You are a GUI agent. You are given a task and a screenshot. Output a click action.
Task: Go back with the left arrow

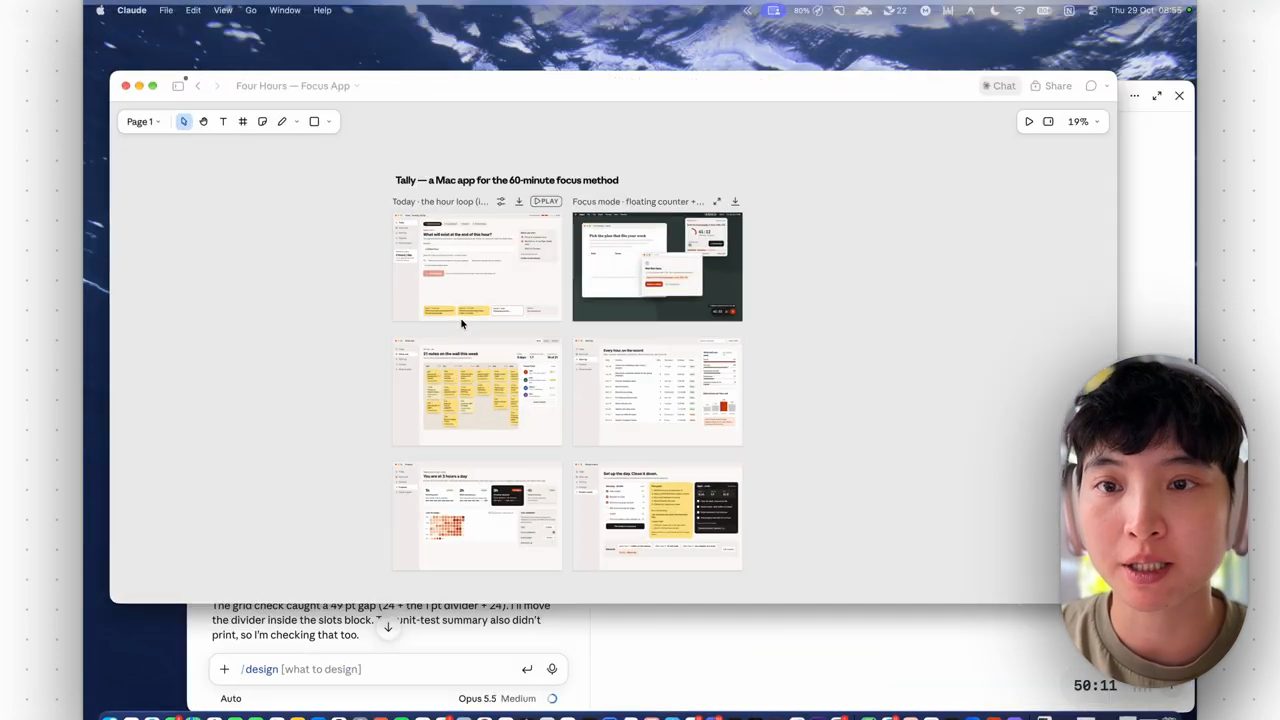tap(198, 86)
